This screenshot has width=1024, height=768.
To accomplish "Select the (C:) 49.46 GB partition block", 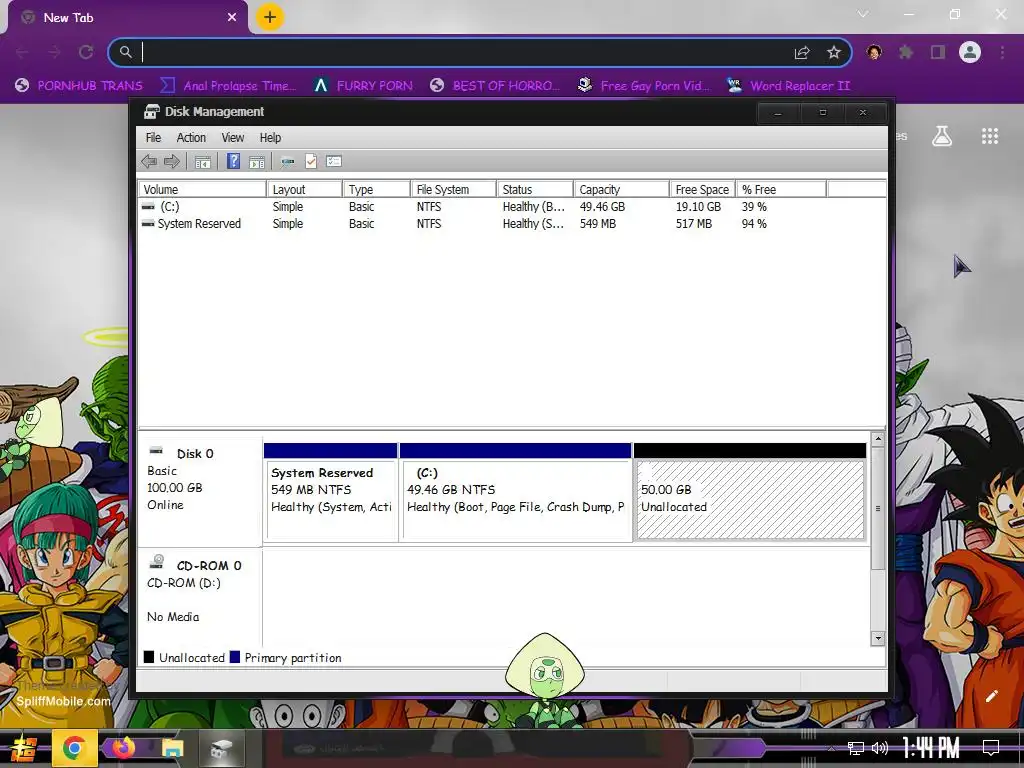I will click(515, 492).
